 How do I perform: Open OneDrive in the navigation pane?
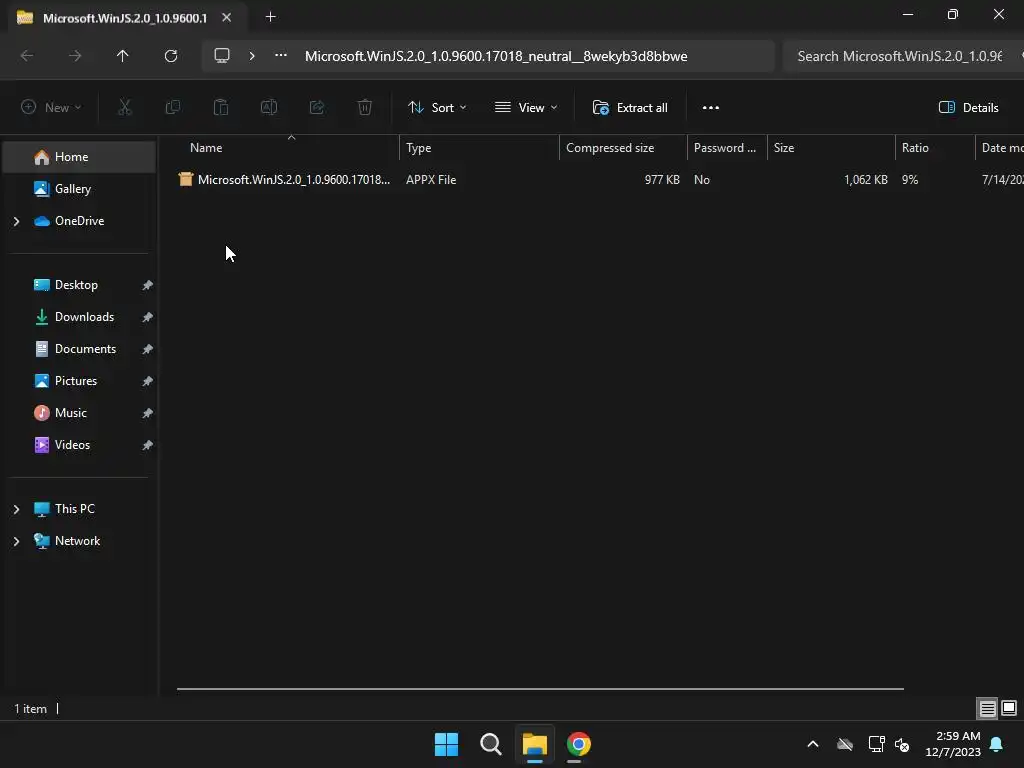pos(79,221)
